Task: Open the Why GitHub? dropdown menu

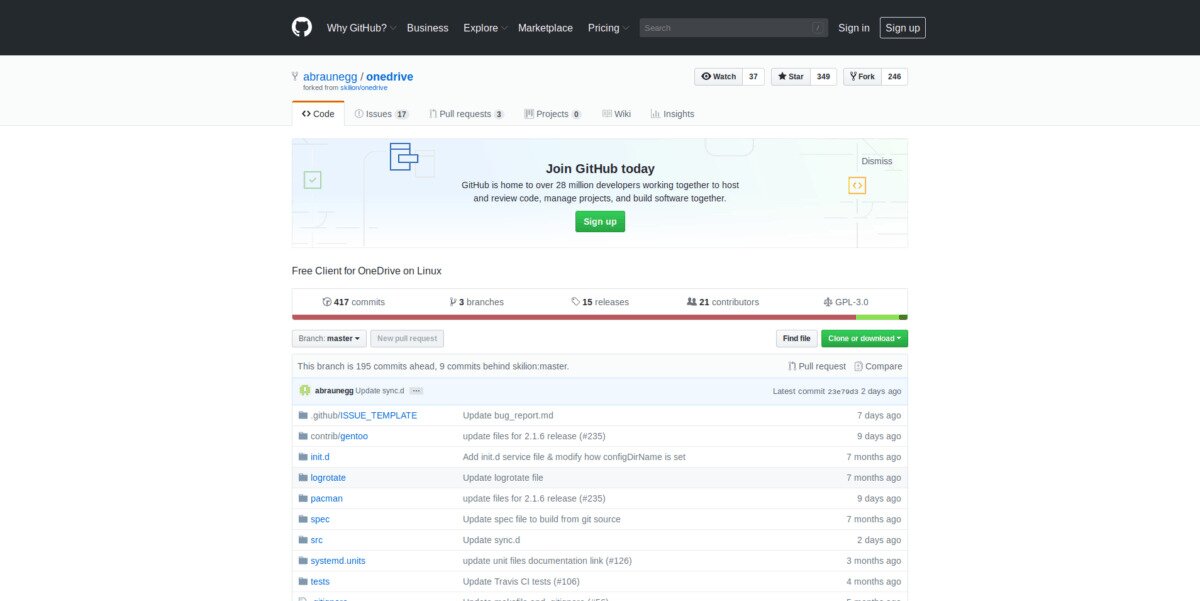Action: coord(361,28)
